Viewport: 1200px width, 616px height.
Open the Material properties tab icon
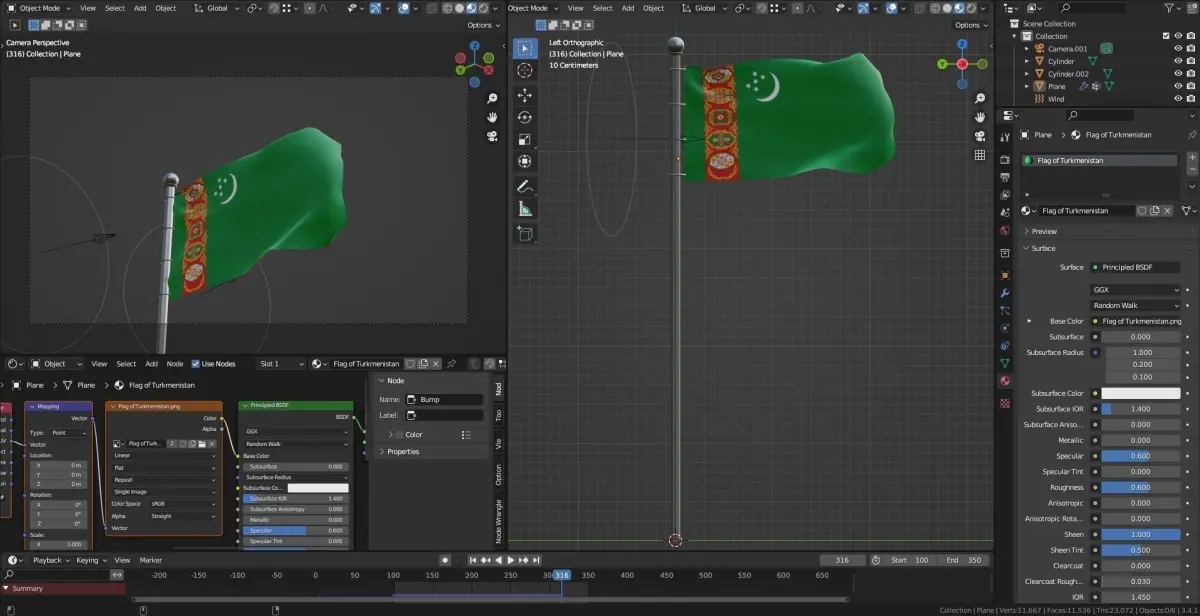1005,380
